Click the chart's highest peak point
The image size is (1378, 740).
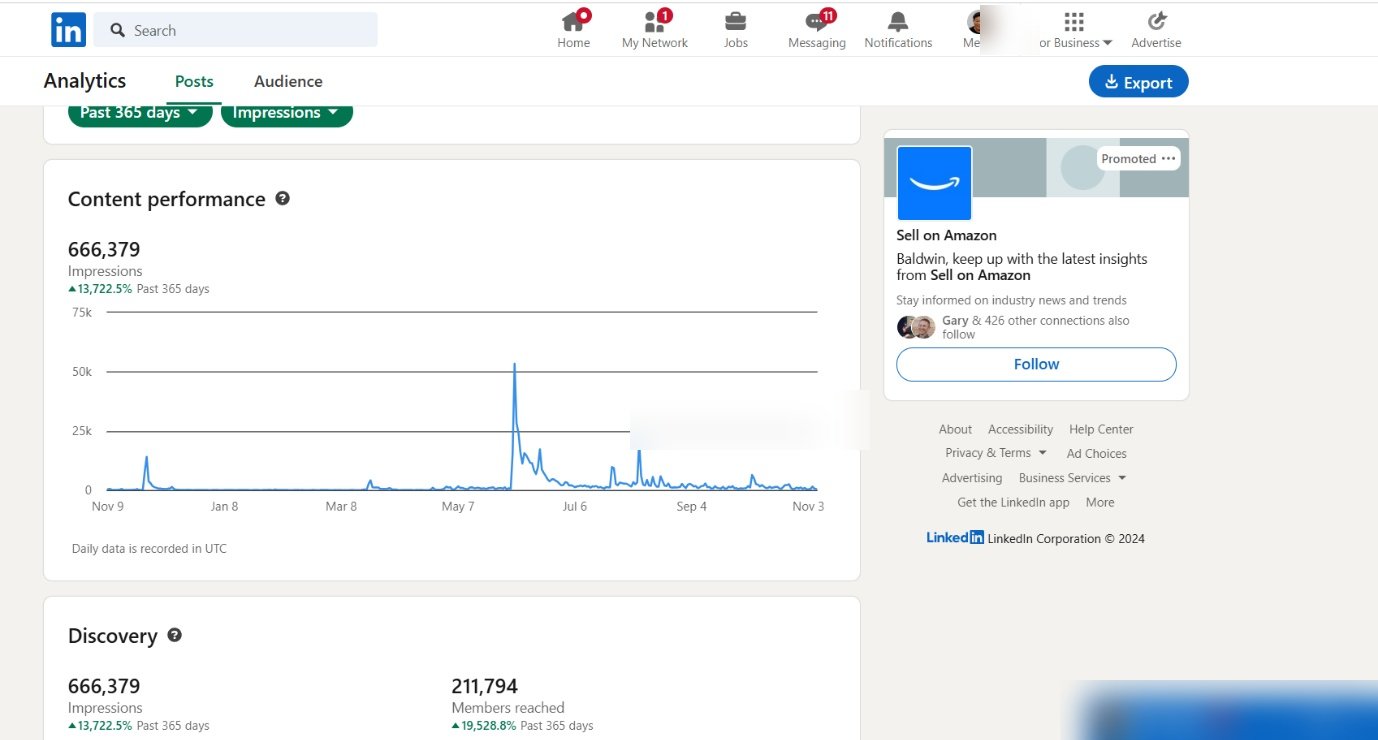tap(514, 364)
